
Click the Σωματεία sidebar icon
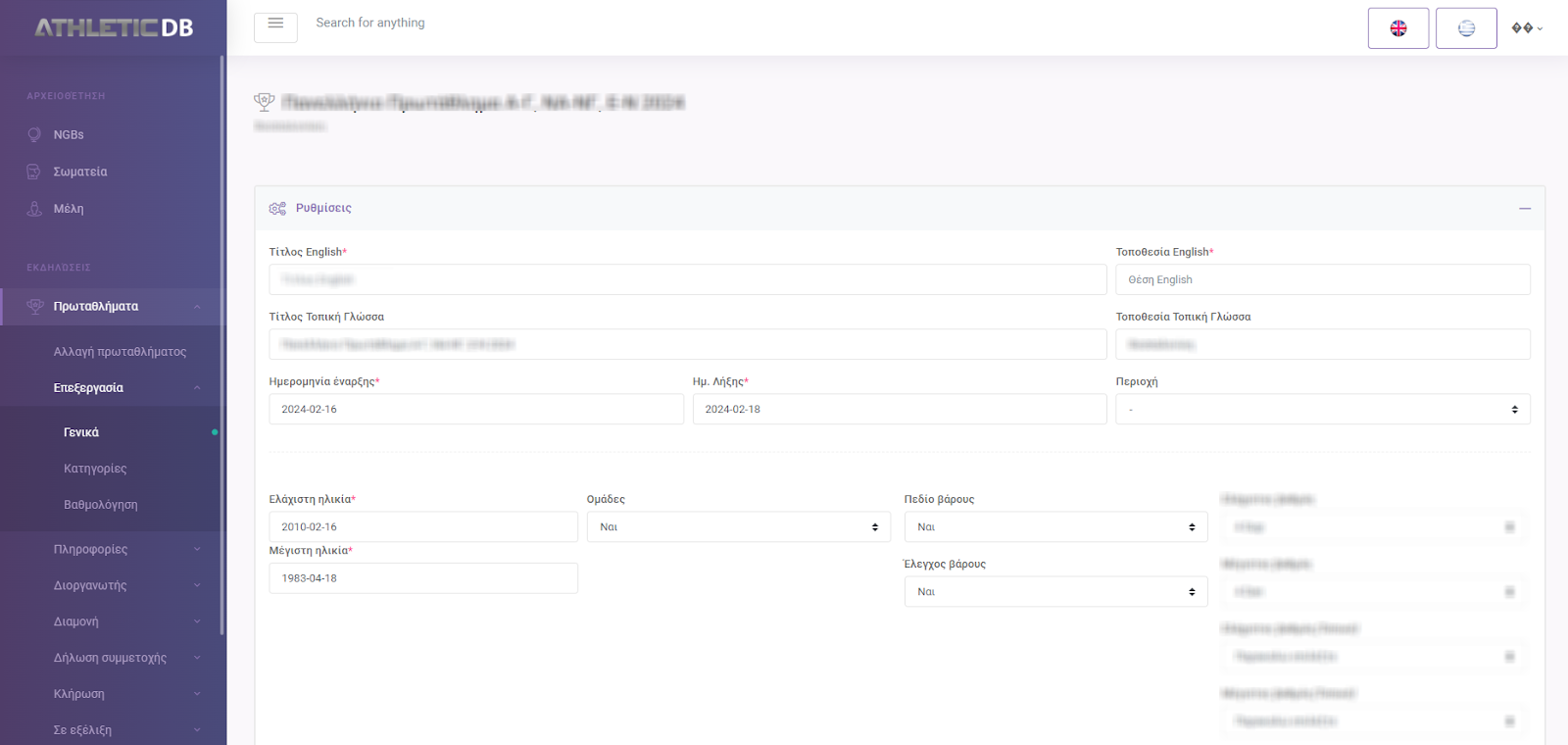click(x=34, y=172)
